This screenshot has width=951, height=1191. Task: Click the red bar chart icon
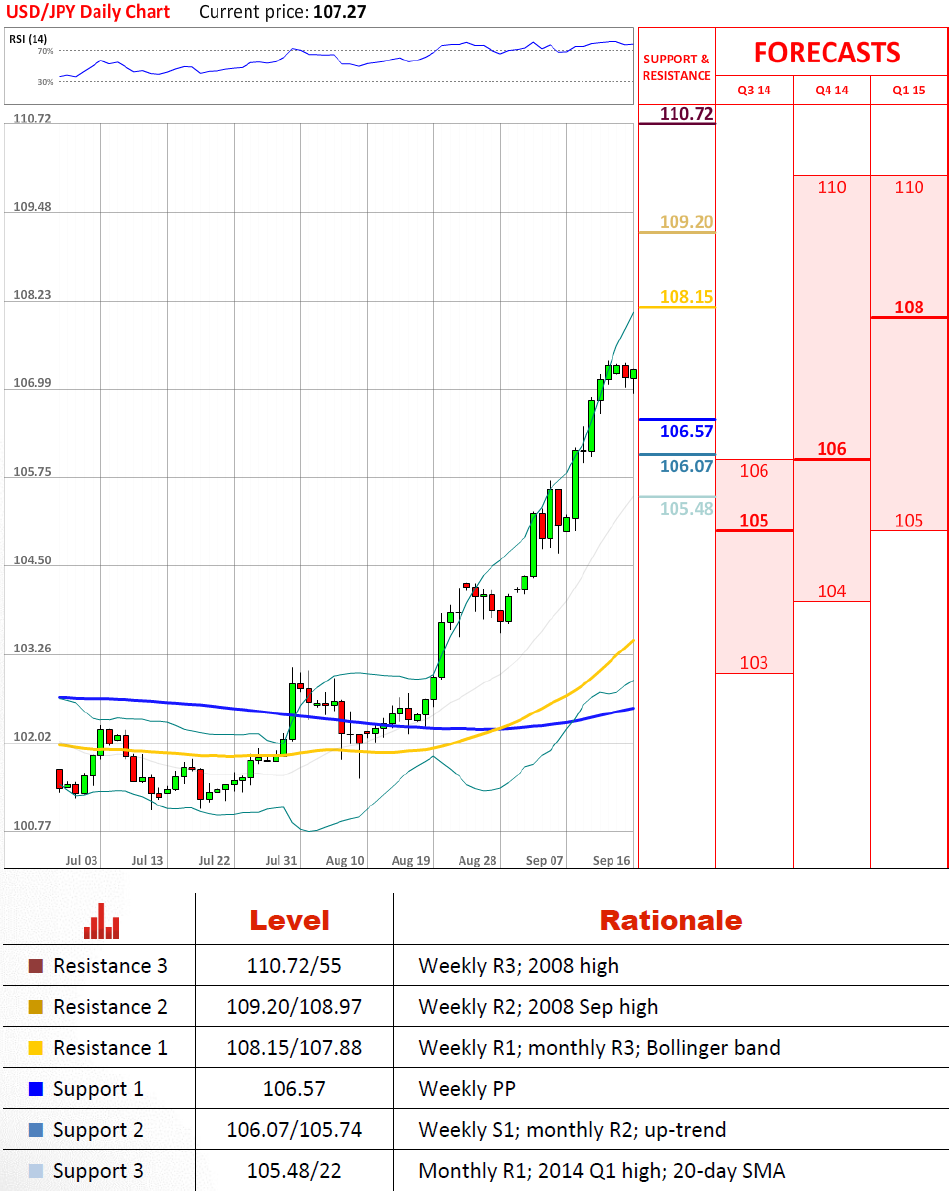[x=102, y=921]
